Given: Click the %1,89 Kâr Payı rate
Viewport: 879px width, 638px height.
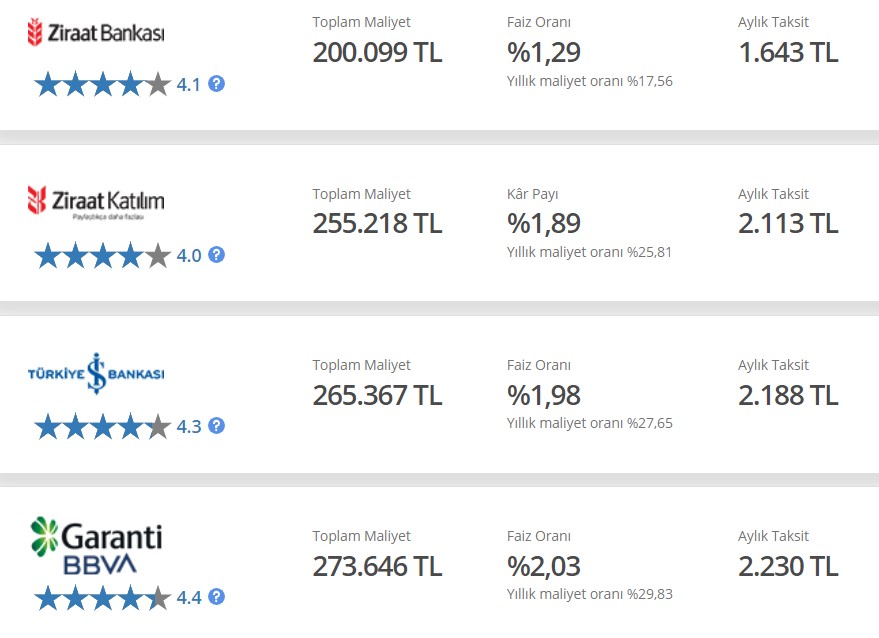Looking at the screenshot, I should 543,224.
